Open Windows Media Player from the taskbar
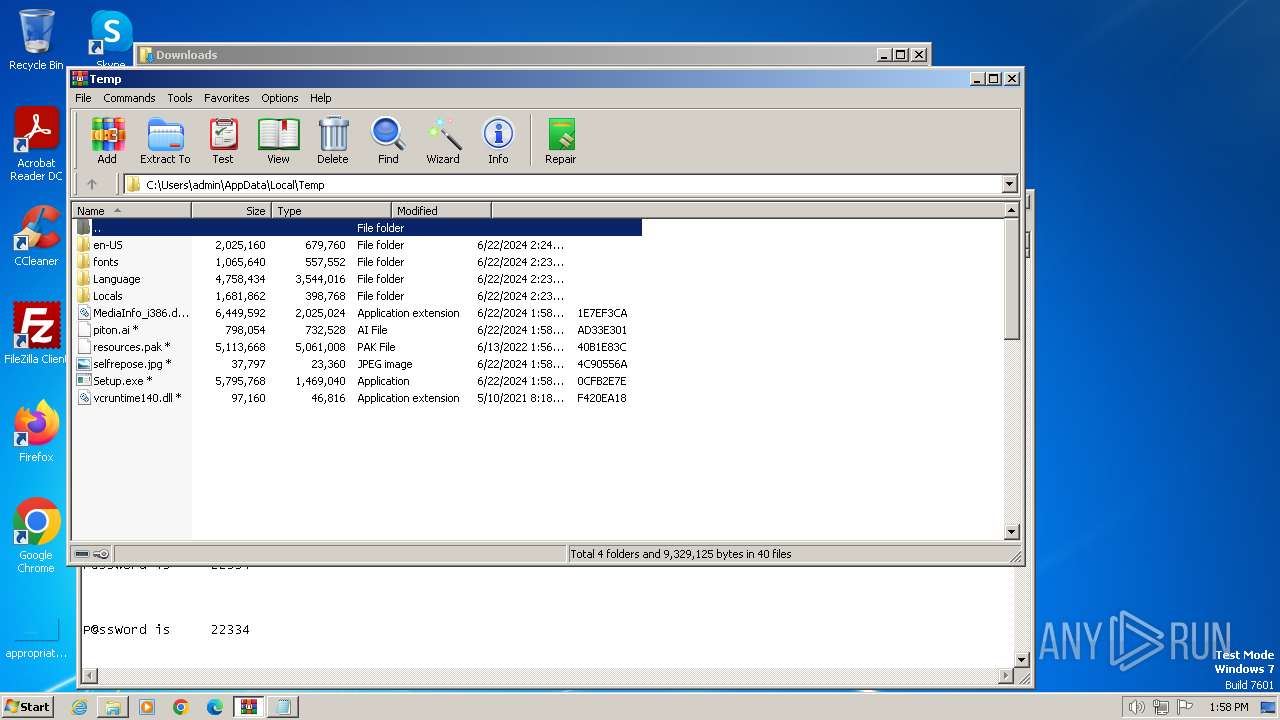This screenshot has height=720, width=1280. coord(147,706)
